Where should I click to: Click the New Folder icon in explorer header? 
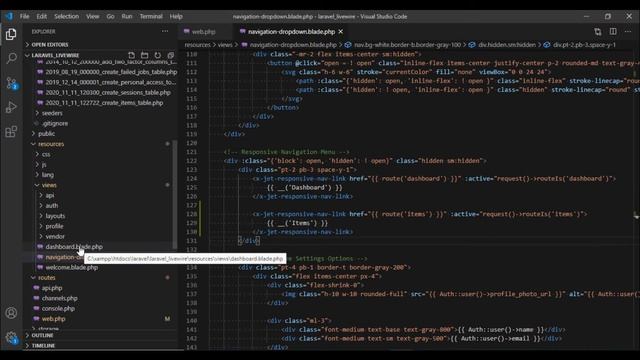tap(144, 55)
